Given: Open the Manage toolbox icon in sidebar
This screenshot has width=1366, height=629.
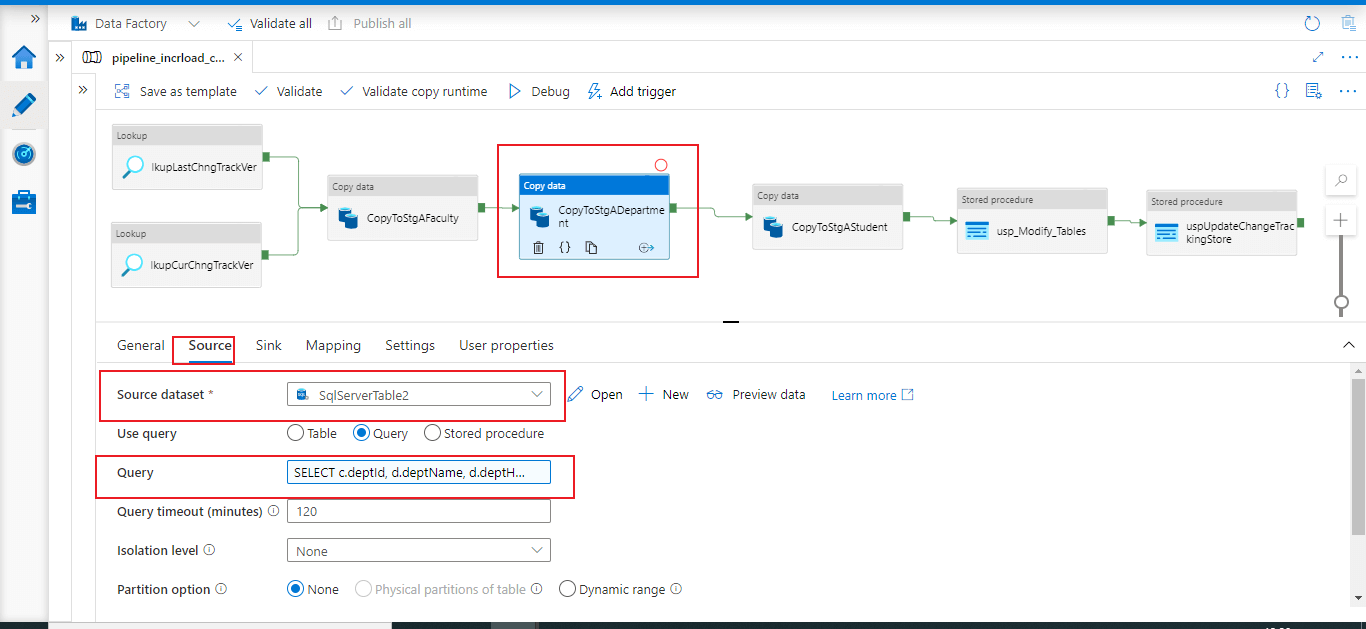Looking at the screenshot, I should [x=23, y=202].
